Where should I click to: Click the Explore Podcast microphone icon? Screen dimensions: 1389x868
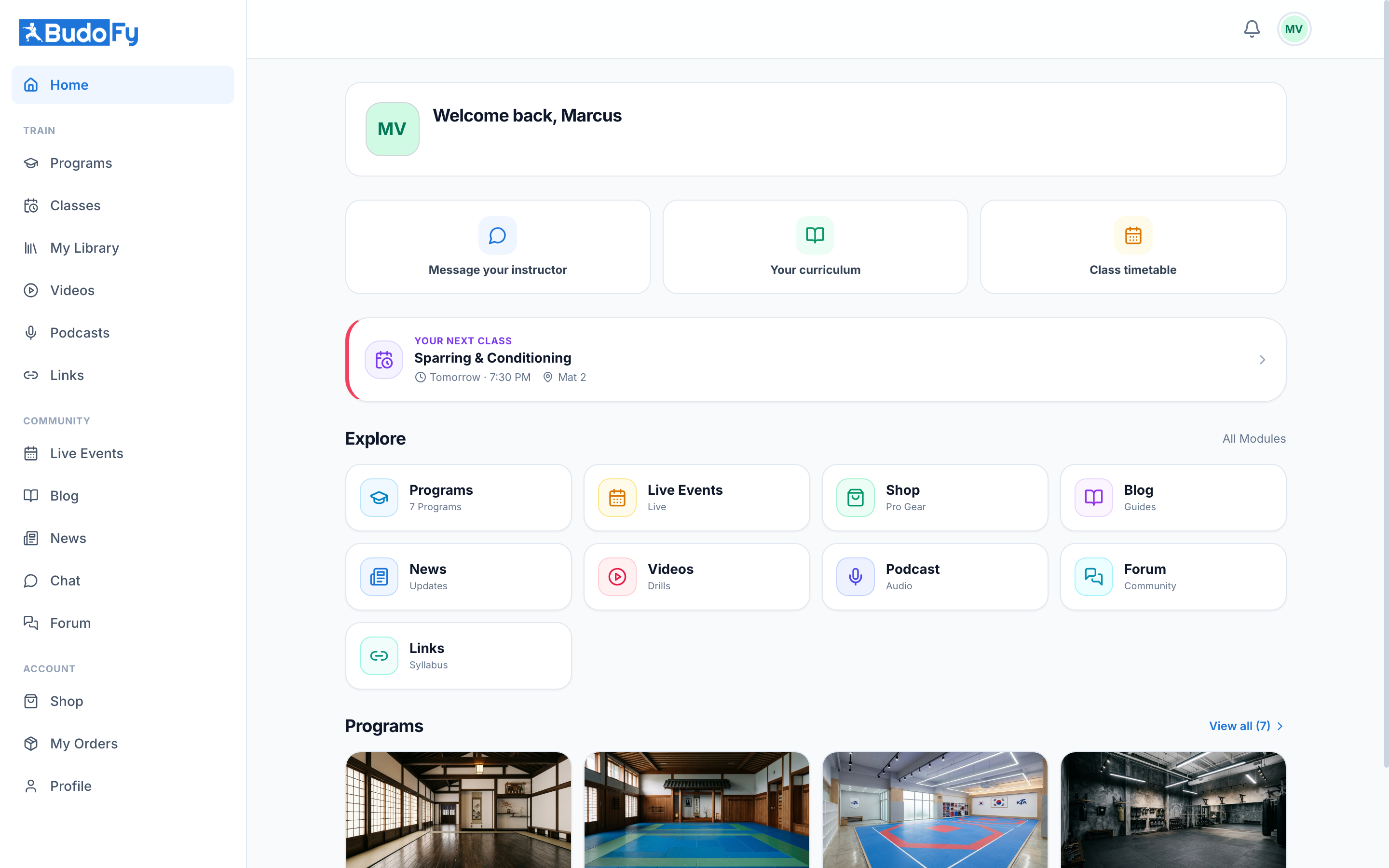(x=855, y=576)
